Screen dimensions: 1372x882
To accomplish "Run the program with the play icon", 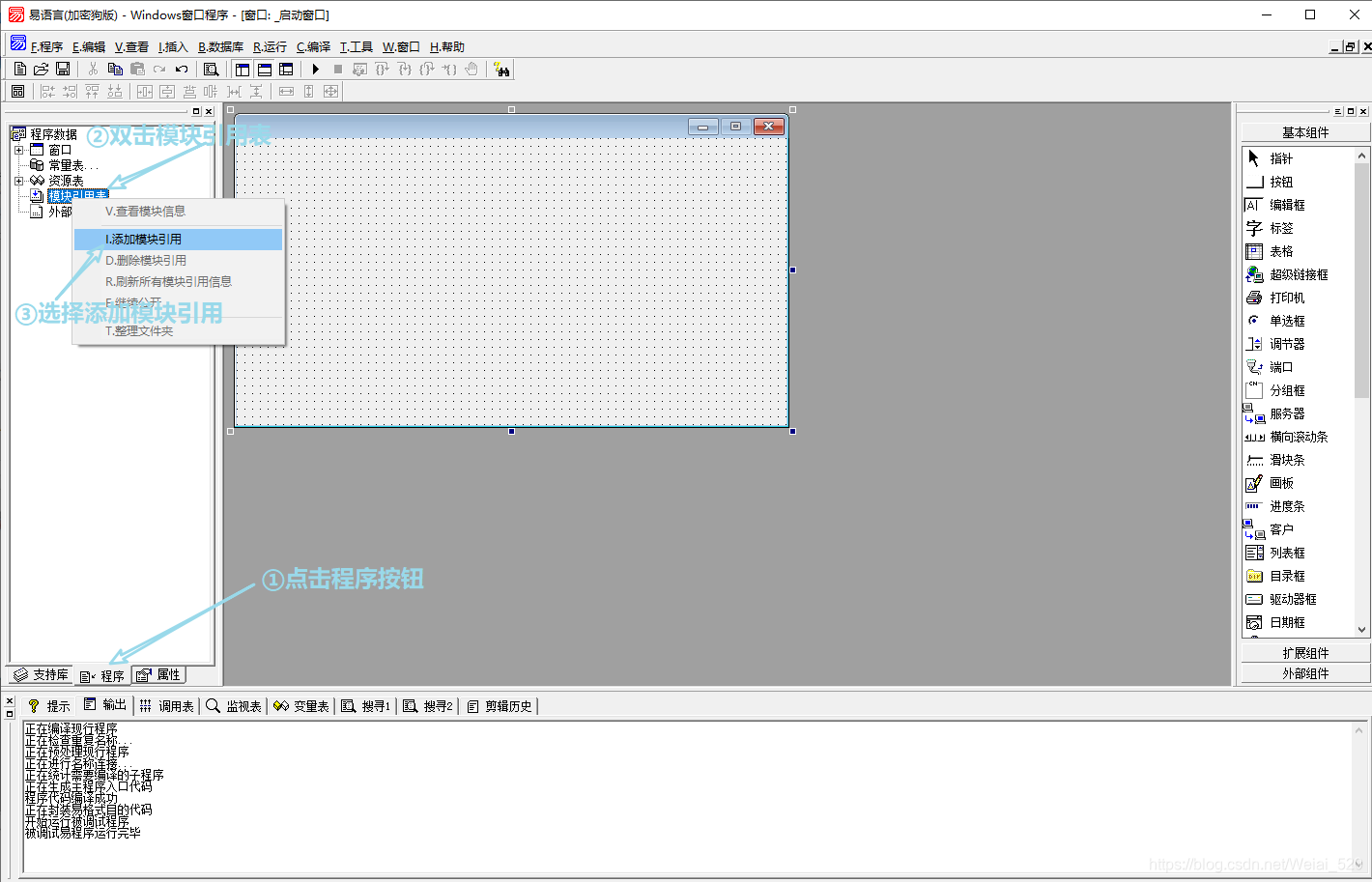I will 315,69.
